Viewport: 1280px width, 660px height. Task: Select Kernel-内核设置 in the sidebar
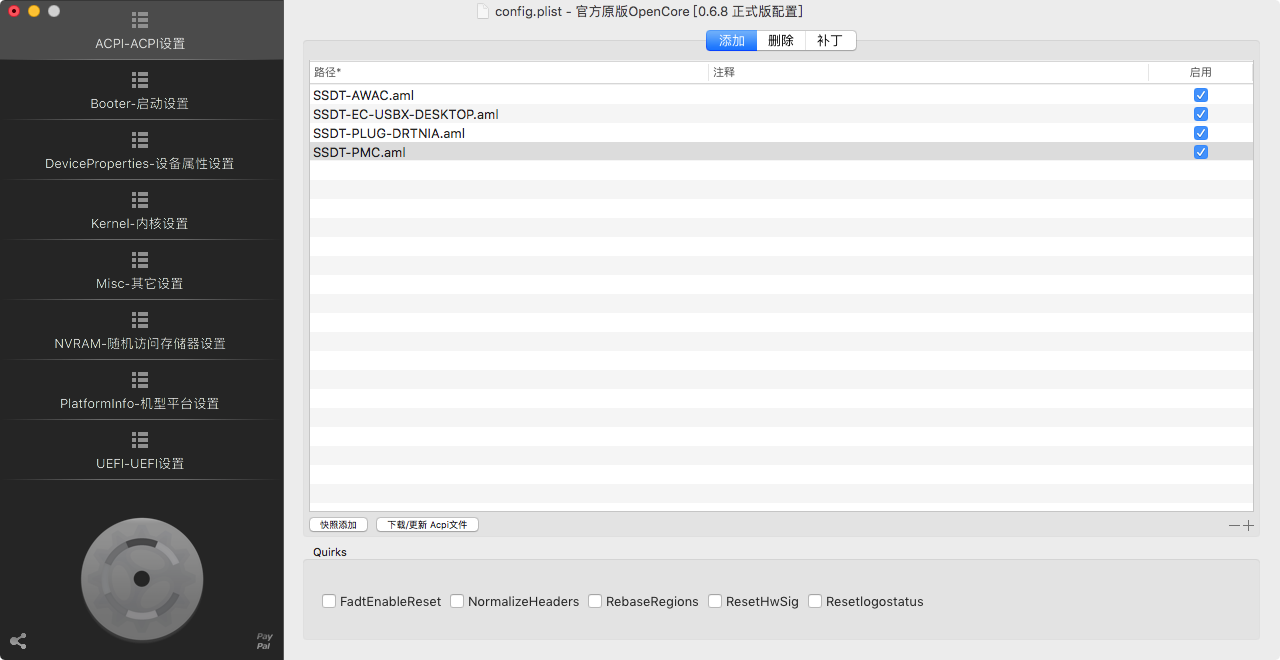tap(140, 224)
